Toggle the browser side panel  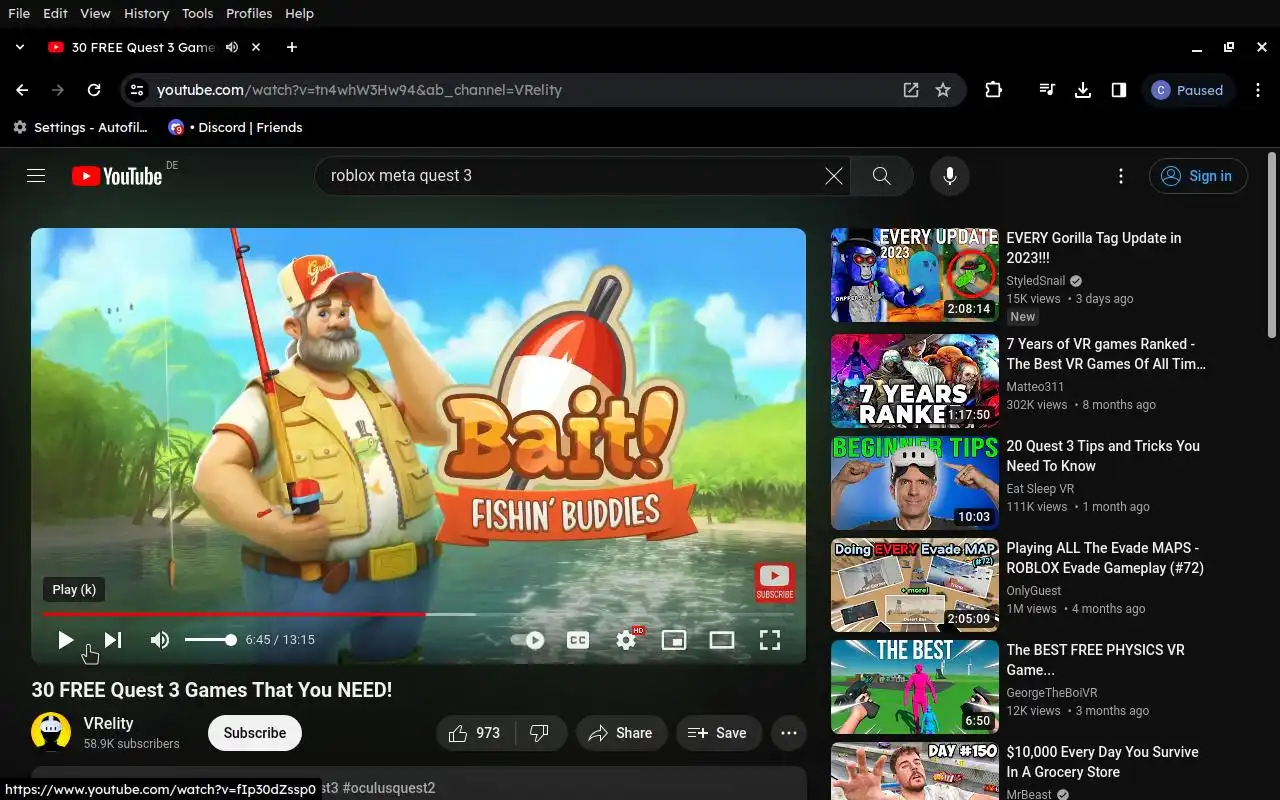click(x=1119, y=90)
